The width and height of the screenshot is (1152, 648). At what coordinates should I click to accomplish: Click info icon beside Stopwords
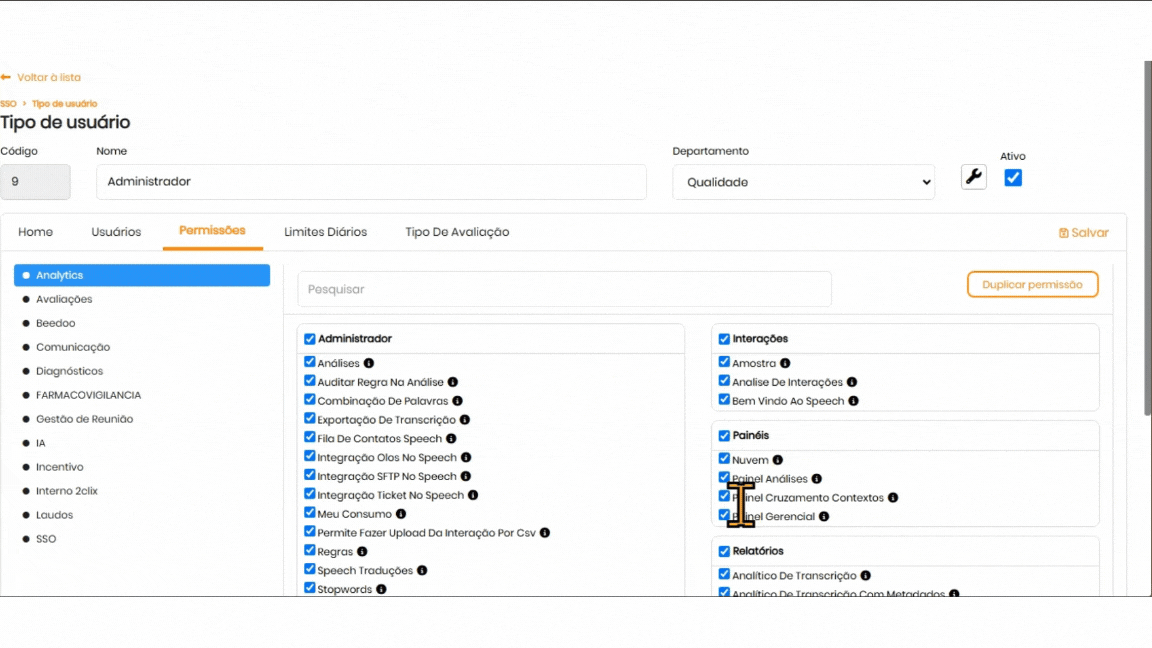(x=381, y=590)
